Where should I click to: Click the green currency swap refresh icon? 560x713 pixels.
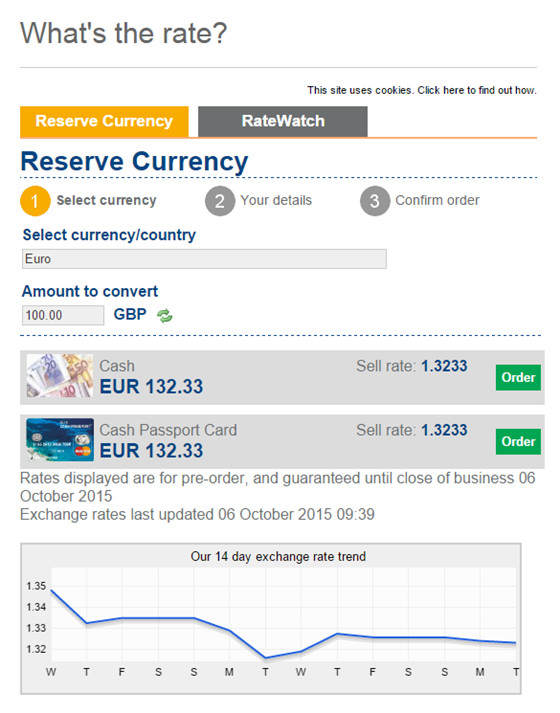[165, 316]
